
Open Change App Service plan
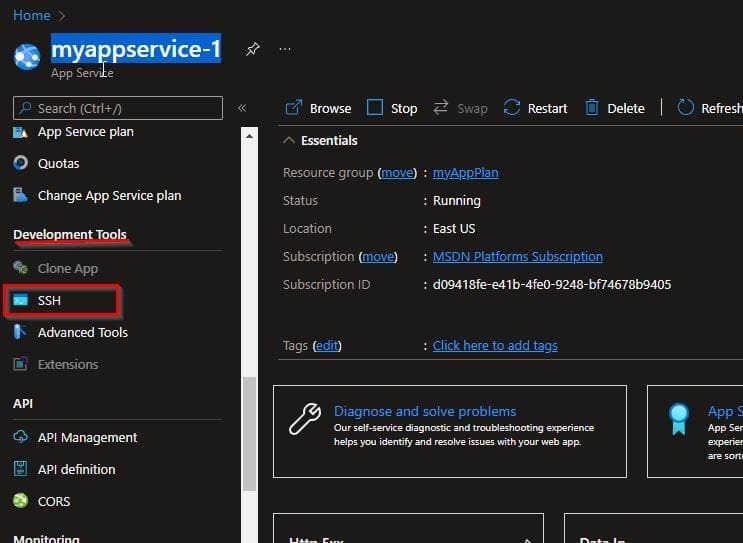tap(109, 195)
